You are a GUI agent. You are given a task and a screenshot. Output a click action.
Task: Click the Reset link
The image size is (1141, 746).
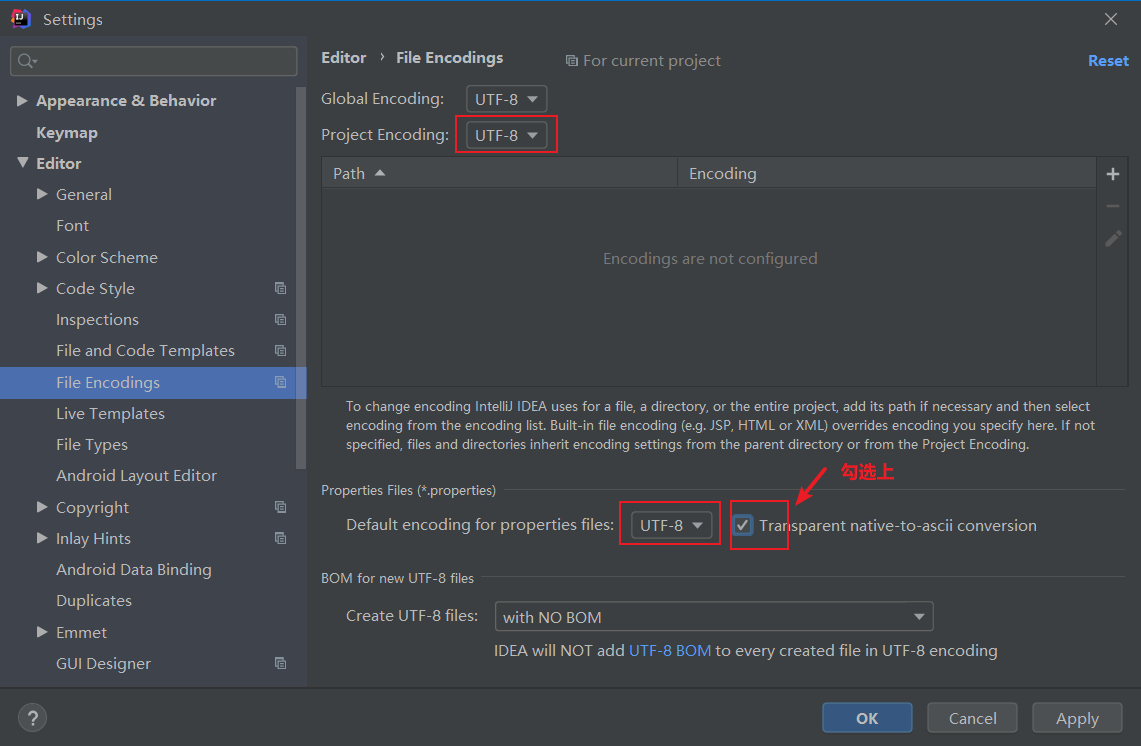coord(1108,60)
